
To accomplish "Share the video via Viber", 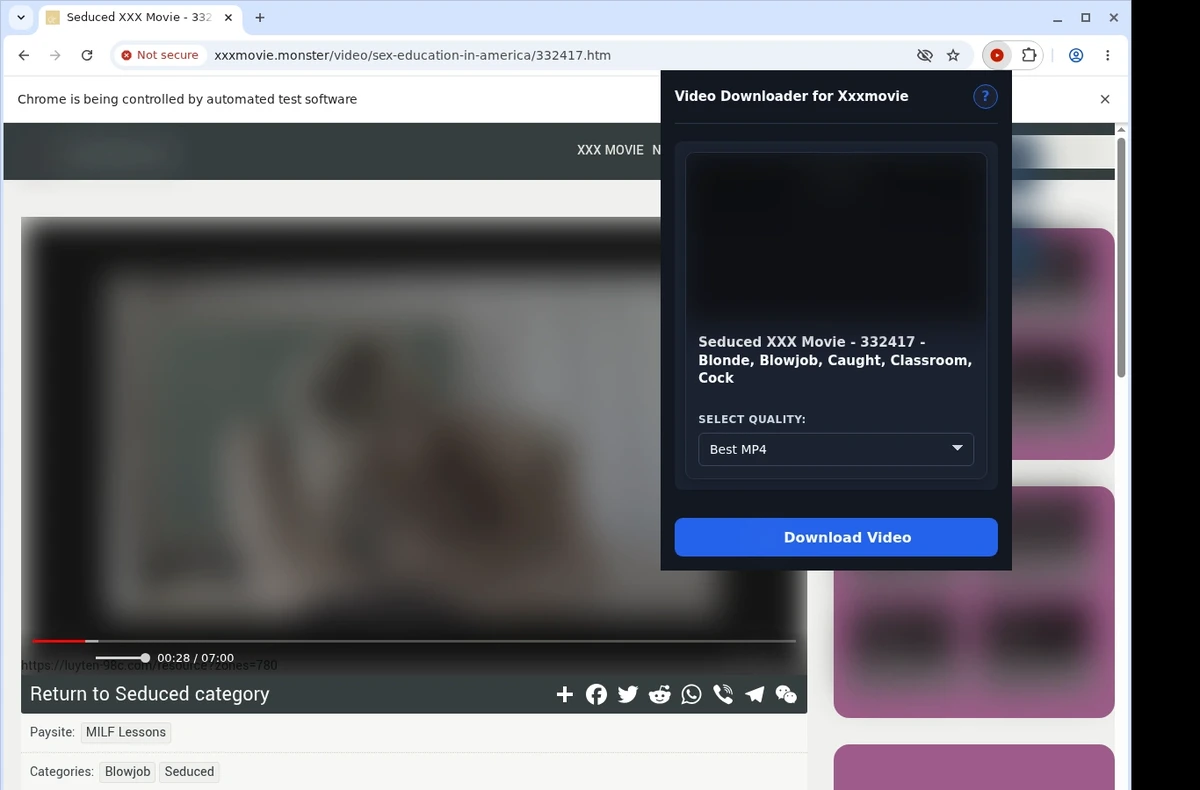I will (x=723, y=694).
